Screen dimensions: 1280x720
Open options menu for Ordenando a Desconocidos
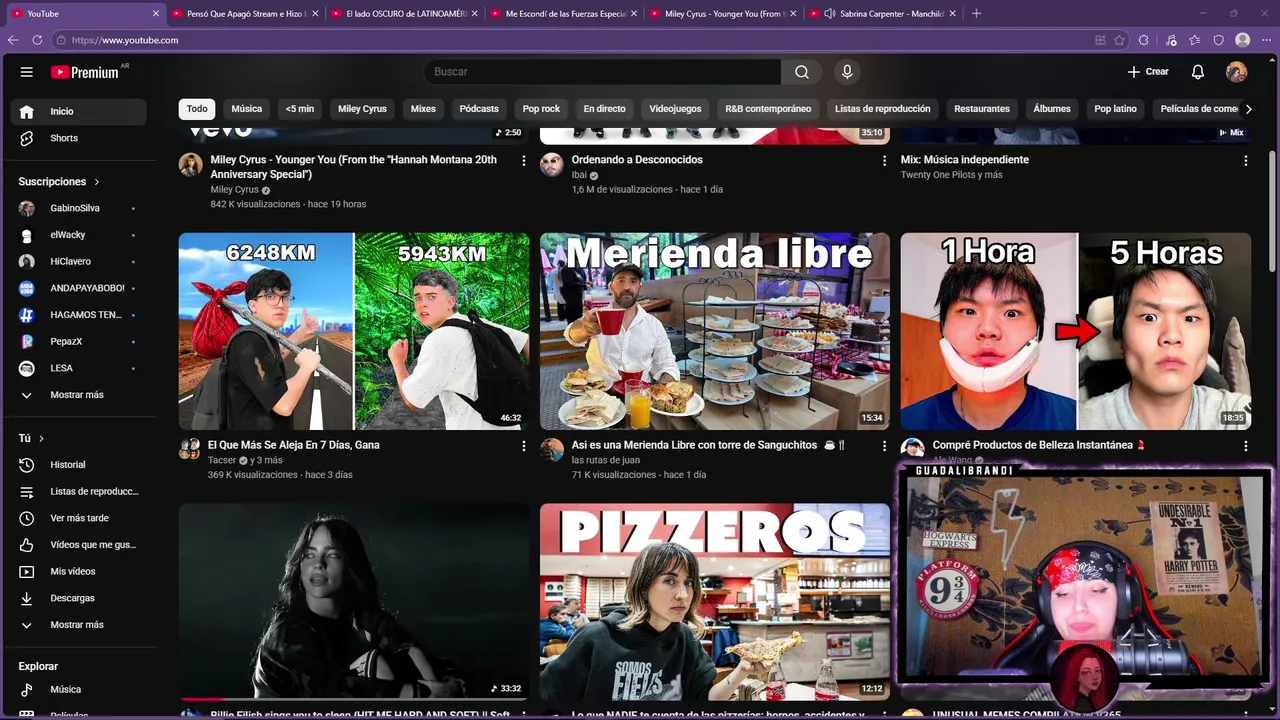point(884,161)
